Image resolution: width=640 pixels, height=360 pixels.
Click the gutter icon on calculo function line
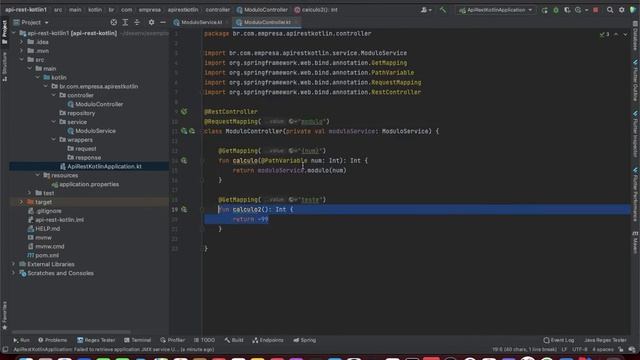184,161
